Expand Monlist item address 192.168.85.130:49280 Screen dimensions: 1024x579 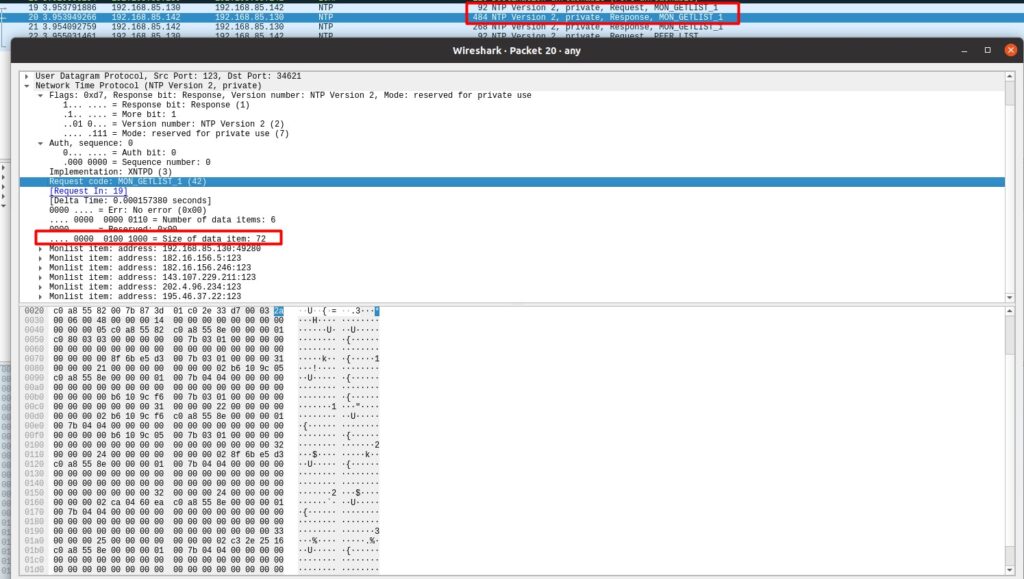pos(40,249)
